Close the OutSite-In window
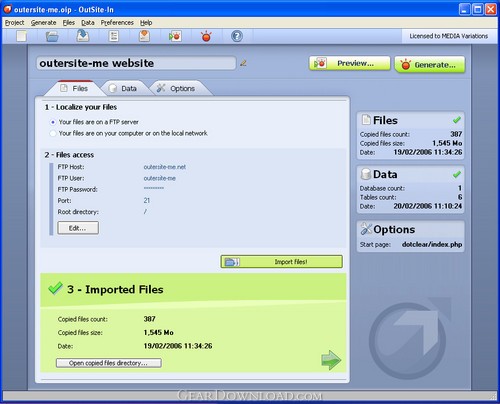The image size is (500, 404). [x=491, y=9]
